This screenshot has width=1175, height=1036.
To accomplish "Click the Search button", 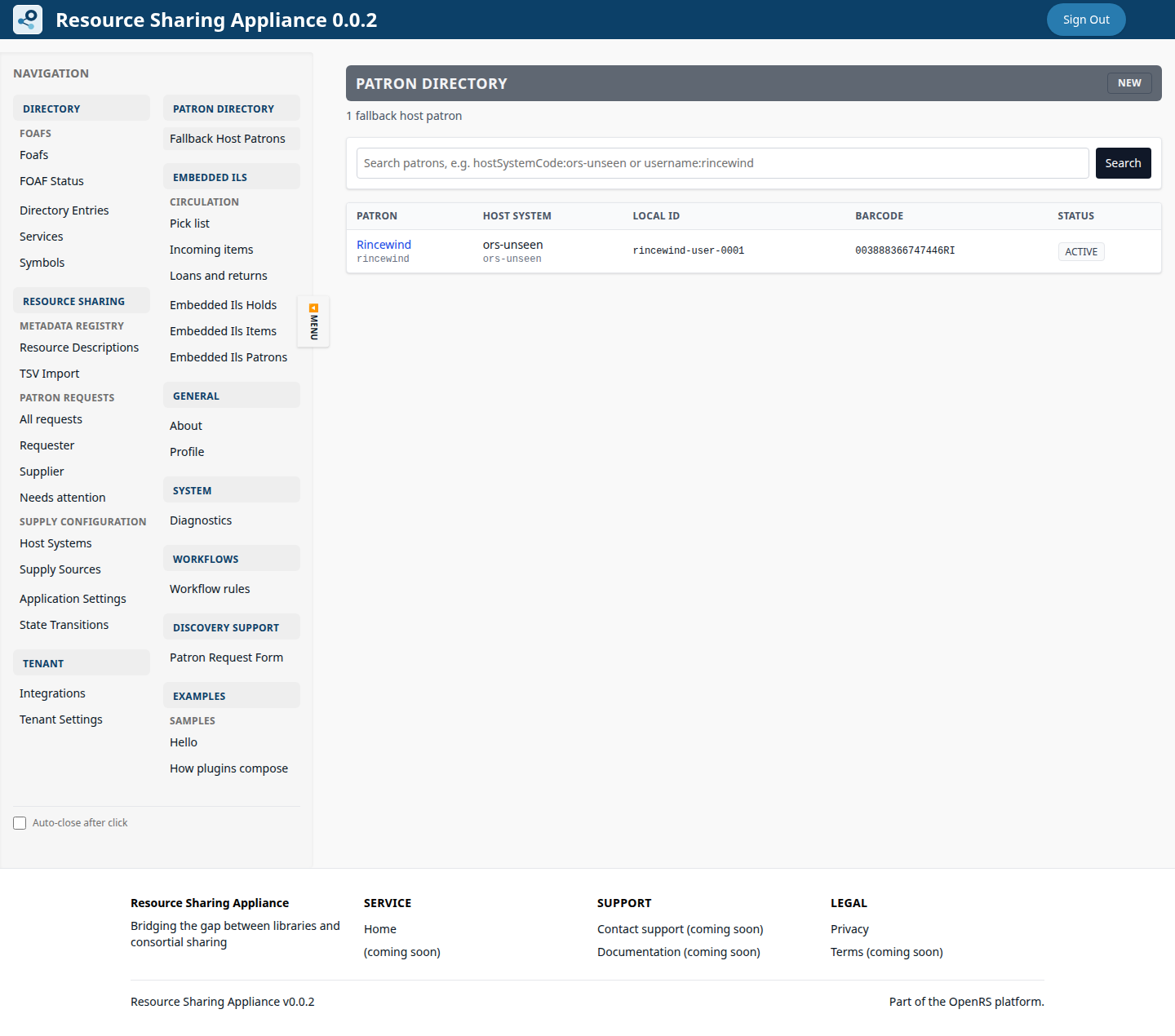I will coord(1123,163).
